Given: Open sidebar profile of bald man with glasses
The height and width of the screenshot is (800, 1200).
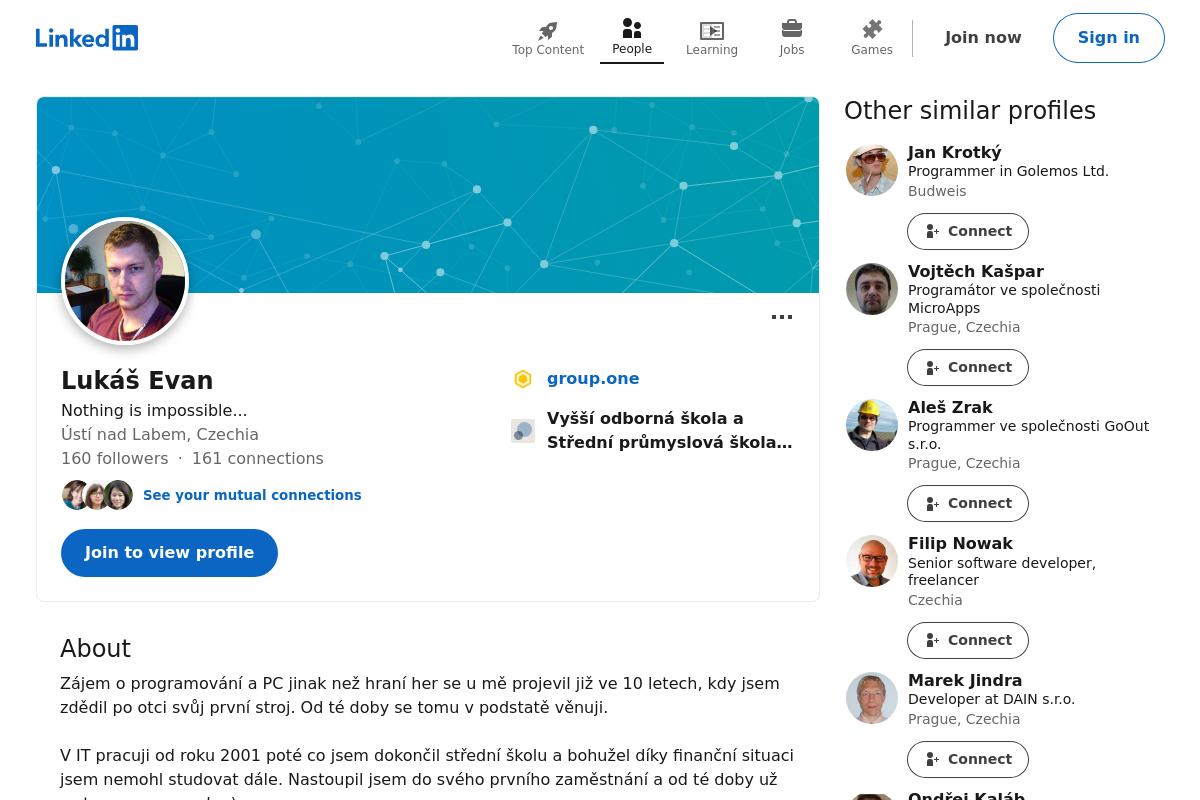Looking at the screenshot, I should (x=872, y=561).
